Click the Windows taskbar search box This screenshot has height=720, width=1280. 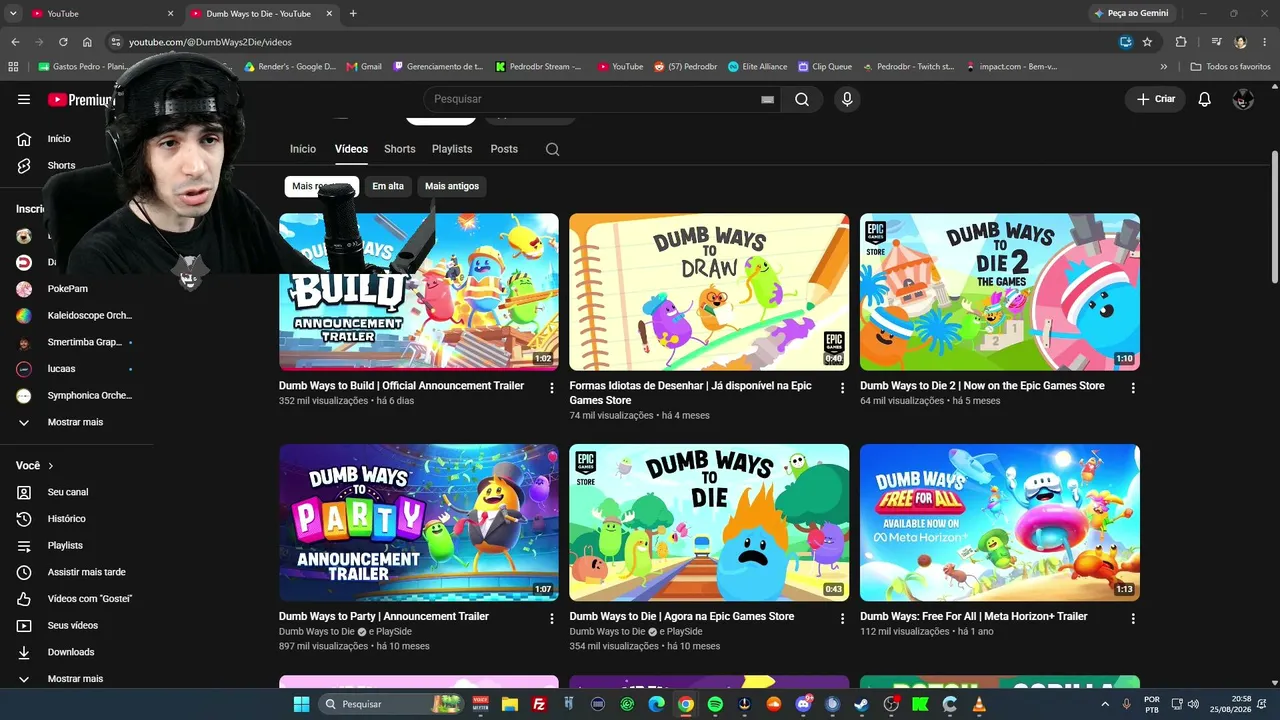pyautogui.click(x=391, y=704)
